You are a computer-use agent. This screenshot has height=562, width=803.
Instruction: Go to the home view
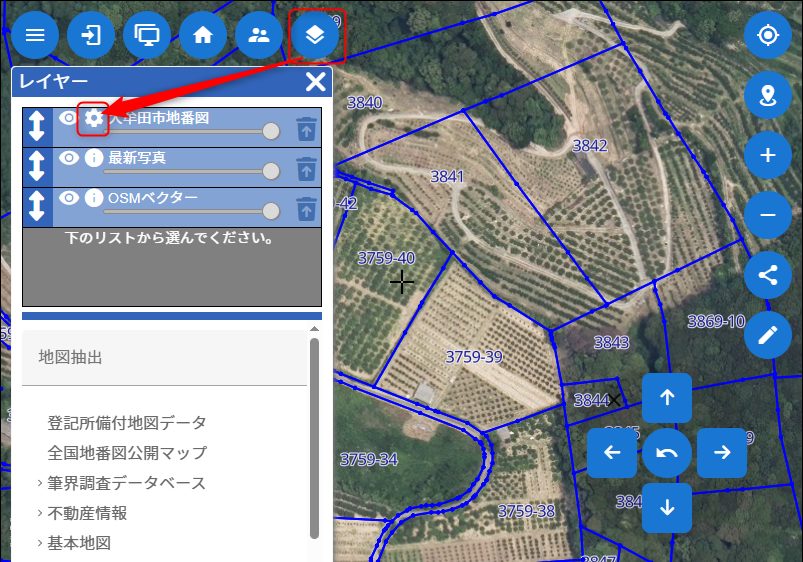(x=203, y=35)
